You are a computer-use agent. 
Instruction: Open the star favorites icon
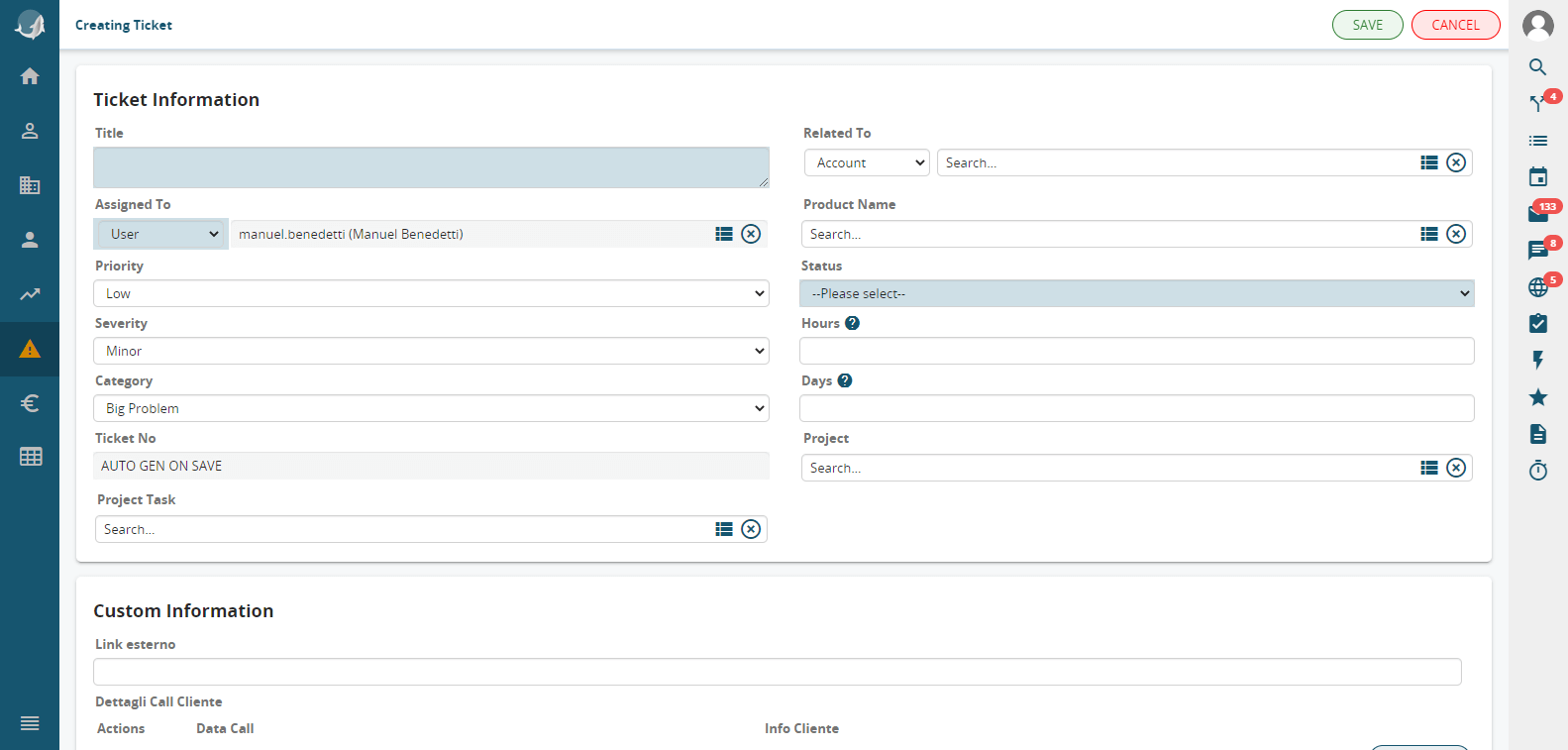pyautogui.click(x=1537, y=397)
